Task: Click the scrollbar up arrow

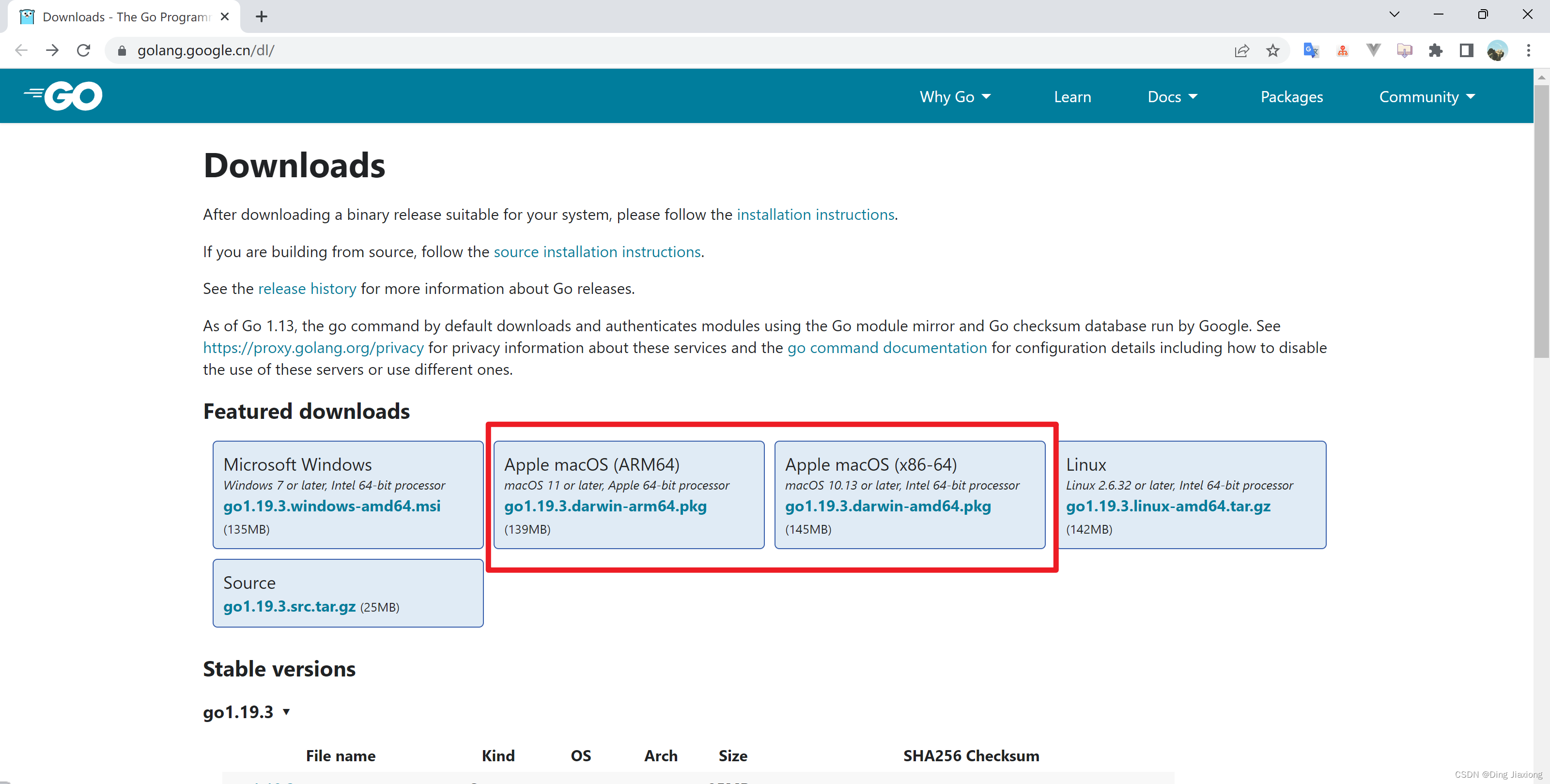Action: [1542, 77]
